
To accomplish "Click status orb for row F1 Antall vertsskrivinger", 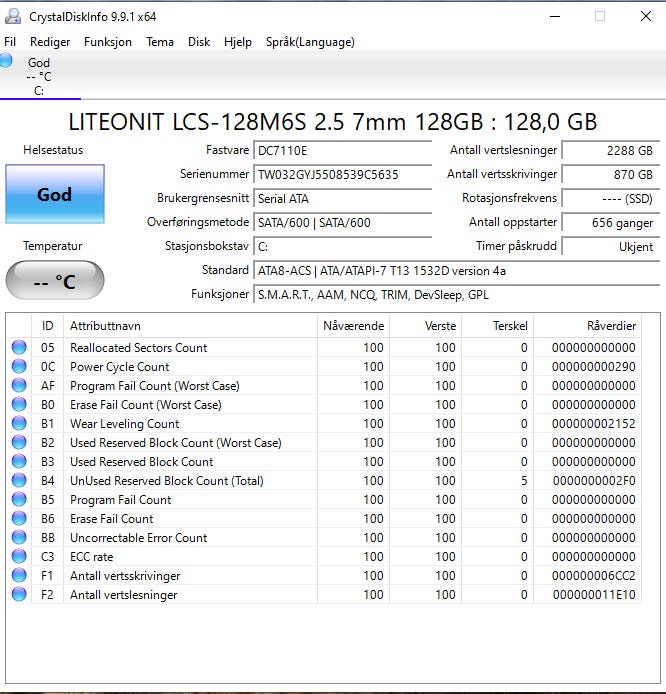I will pos(19,575).
